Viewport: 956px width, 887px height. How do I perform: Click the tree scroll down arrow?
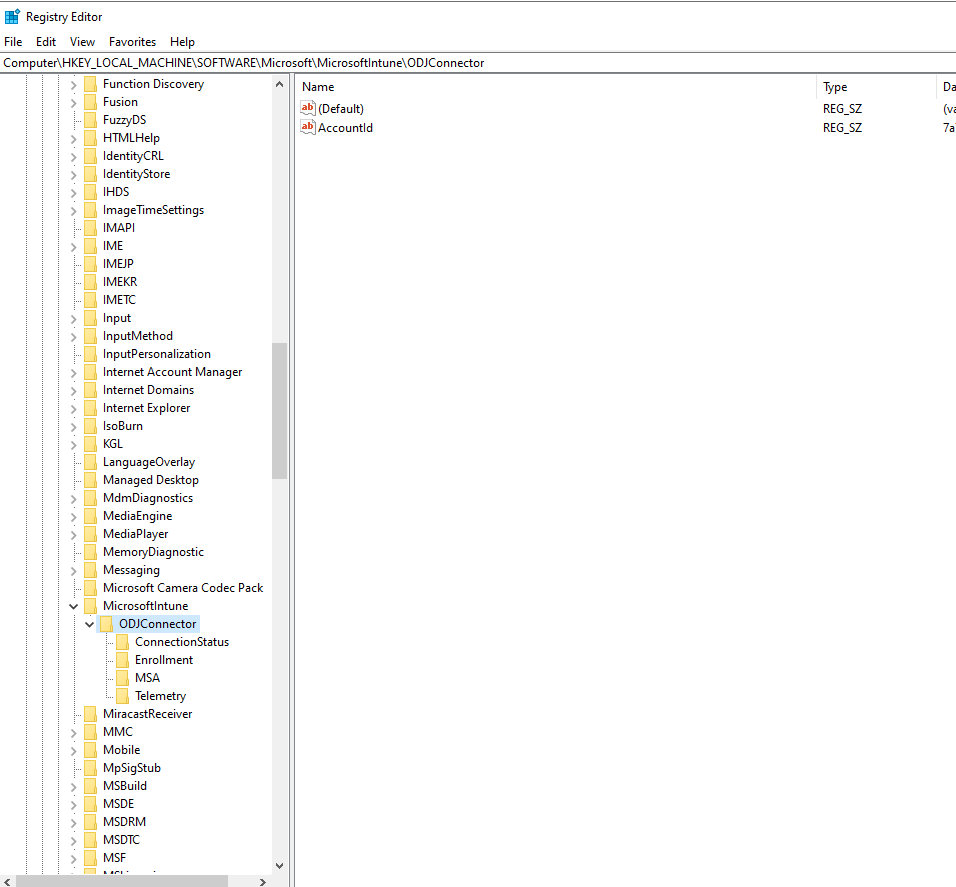(x=279, y=866)
